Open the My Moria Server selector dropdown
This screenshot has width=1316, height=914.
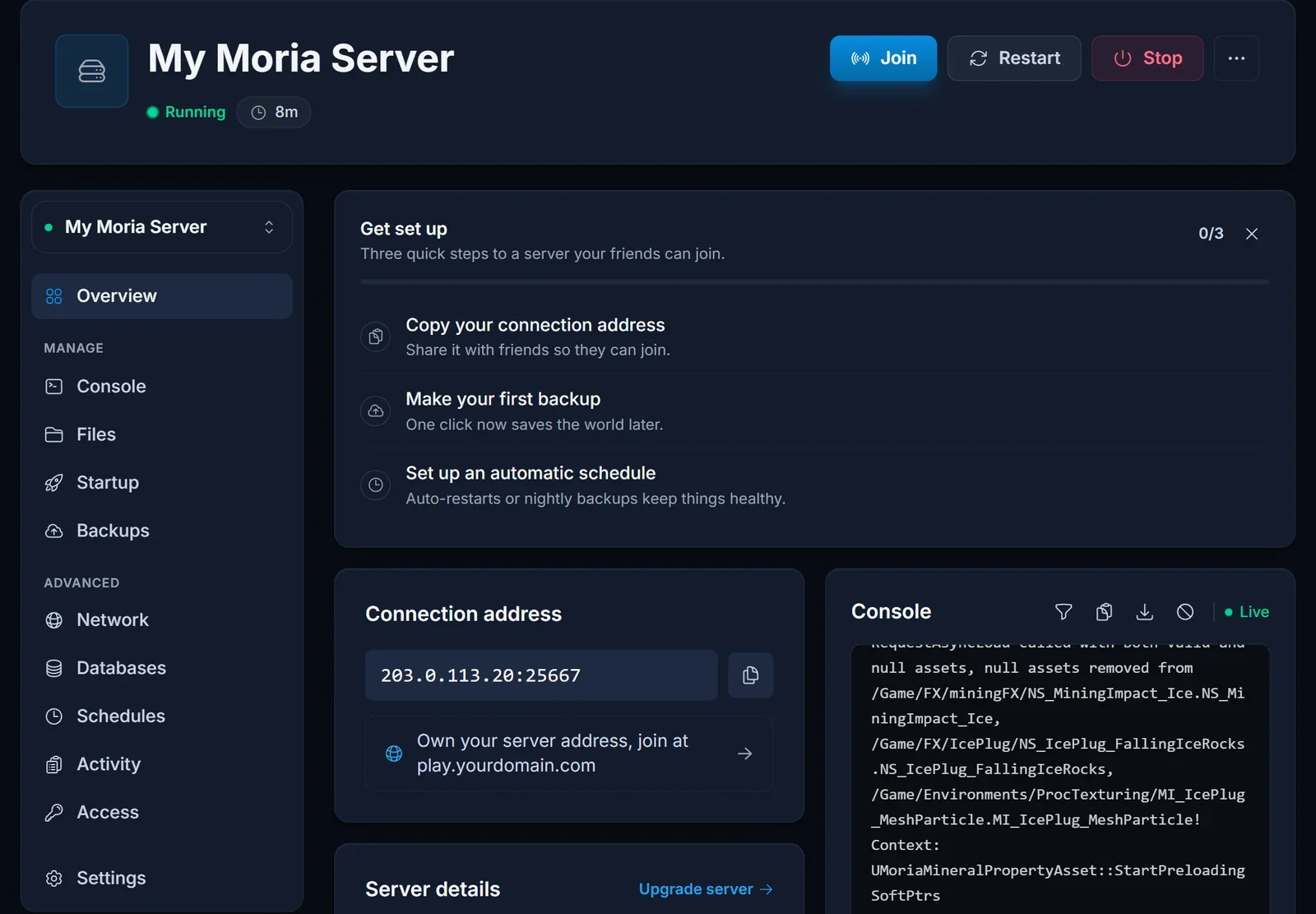click(x=161, y=227)
